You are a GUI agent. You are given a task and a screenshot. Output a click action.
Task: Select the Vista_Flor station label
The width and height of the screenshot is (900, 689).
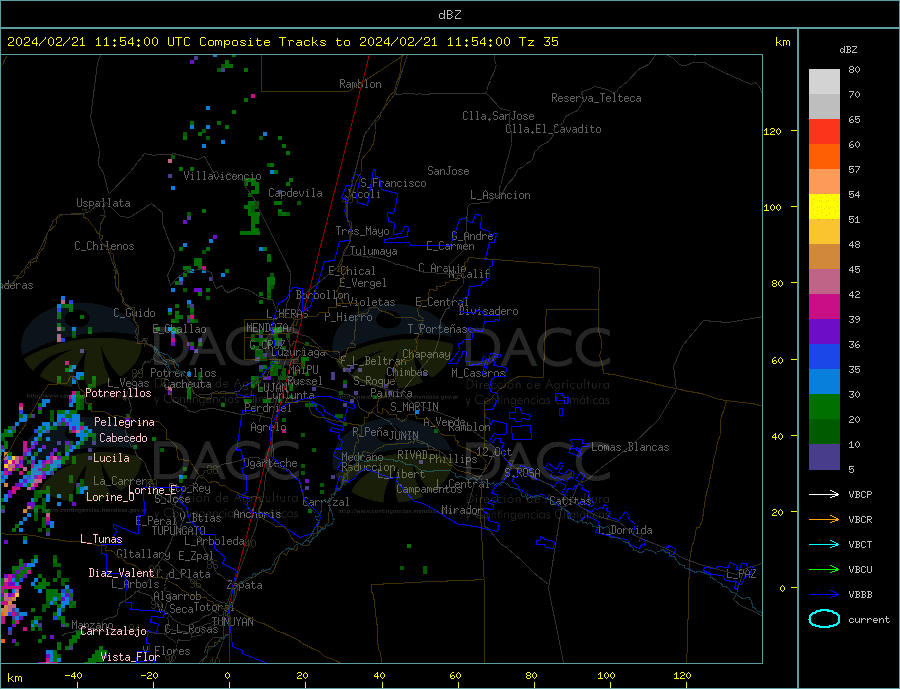tap(130, 657)
